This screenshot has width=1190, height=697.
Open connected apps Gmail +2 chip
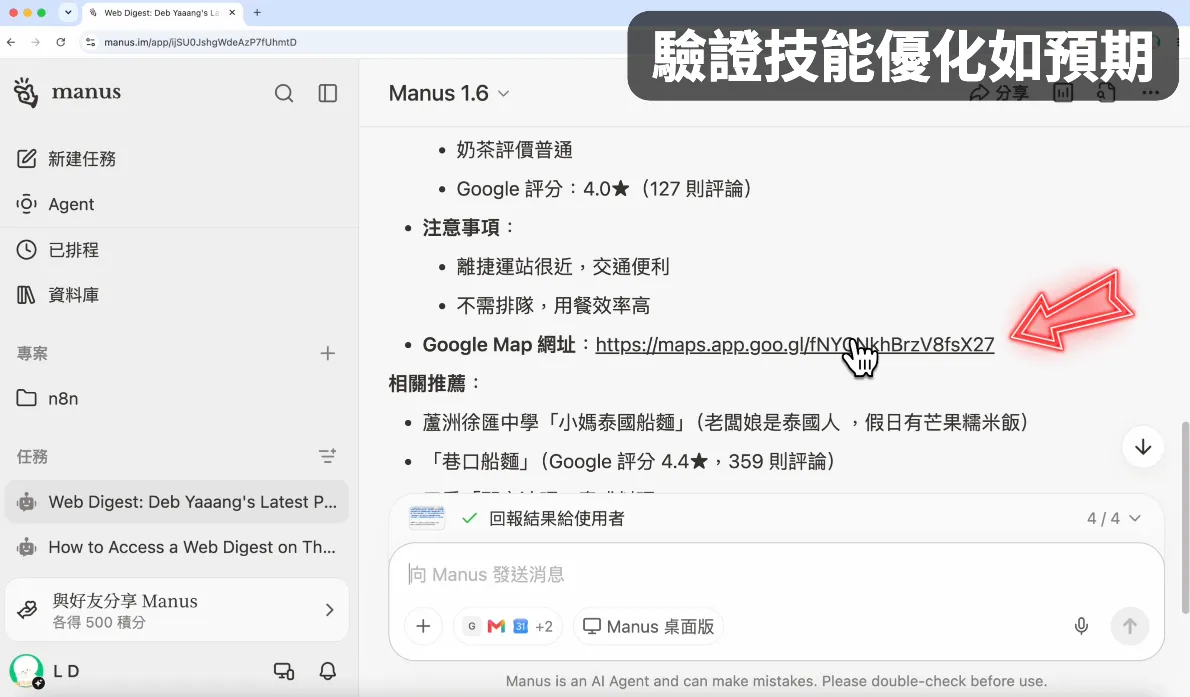[508, 626]
